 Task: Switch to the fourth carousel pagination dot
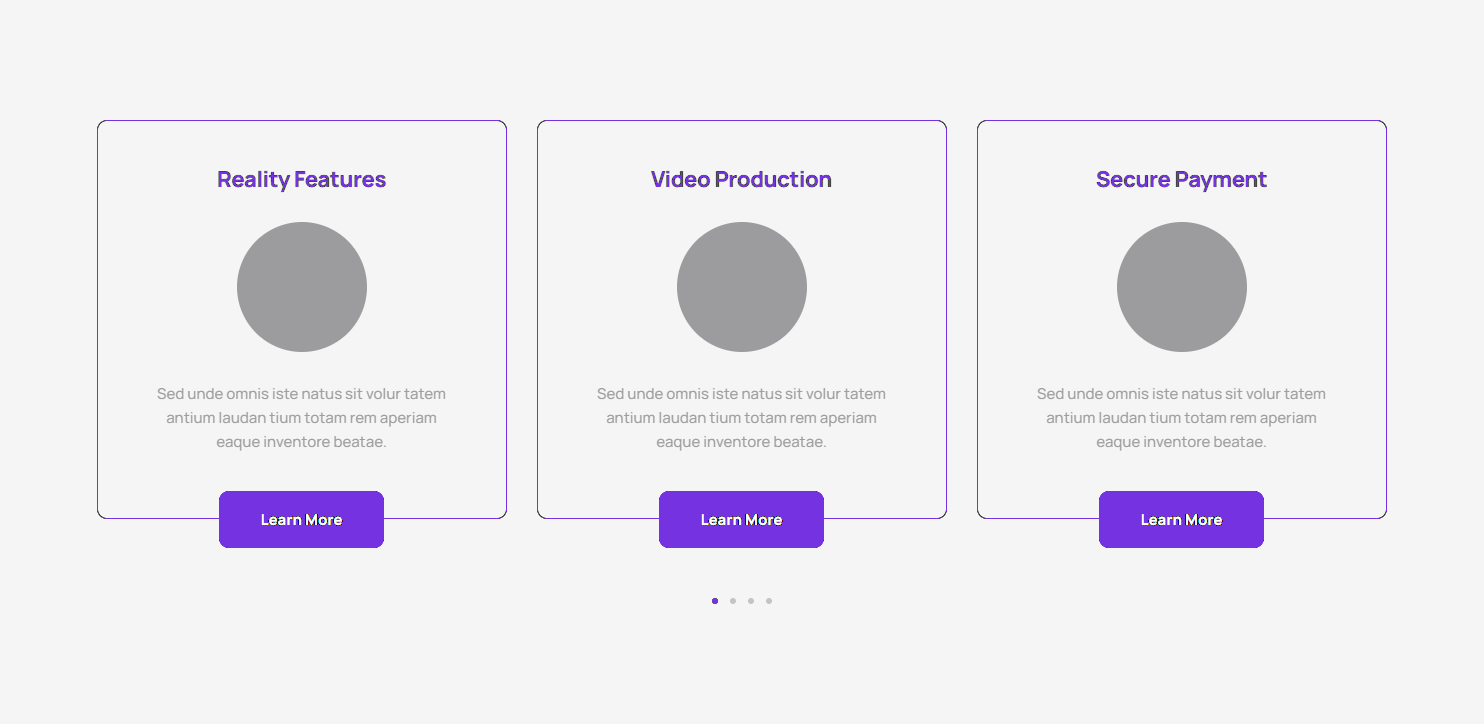click(769, 601)
